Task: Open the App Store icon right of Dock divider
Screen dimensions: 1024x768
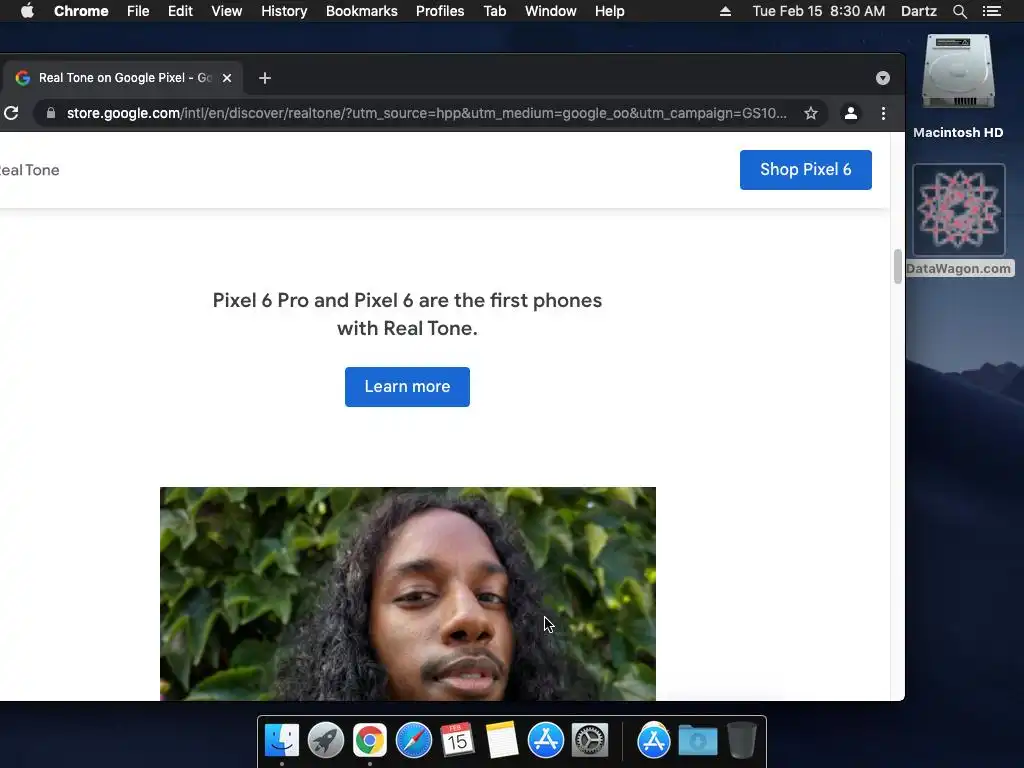Action: coord(654,740)
